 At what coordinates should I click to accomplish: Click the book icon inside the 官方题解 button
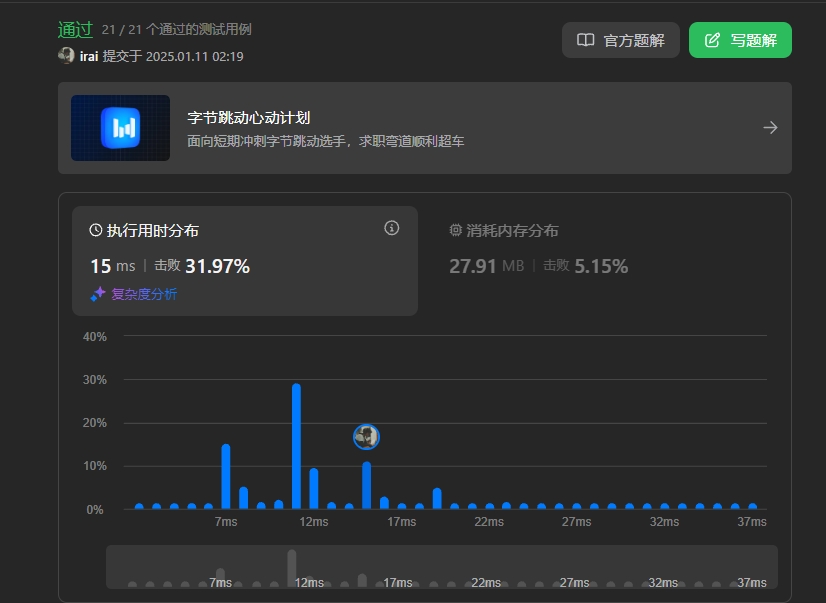coord(584,40)
